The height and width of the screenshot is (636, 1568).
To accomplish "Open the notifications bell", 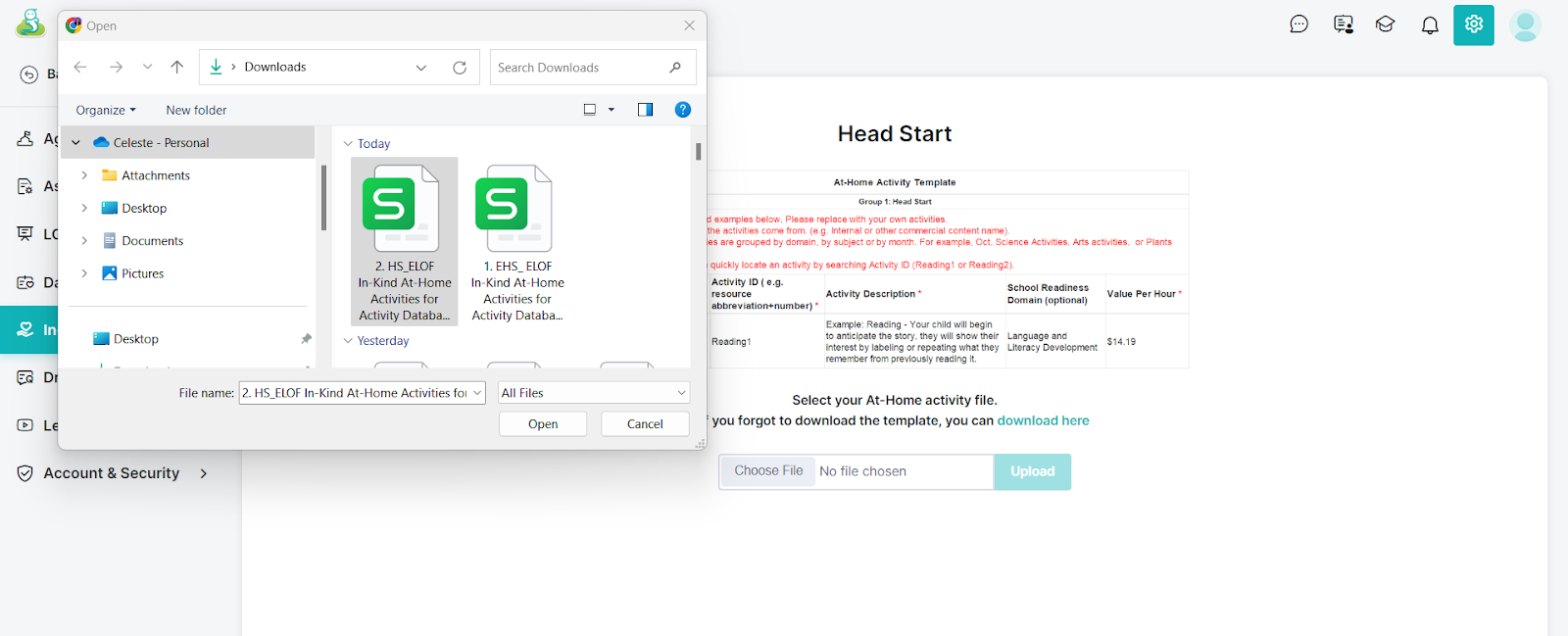I will coord(1430,25).
